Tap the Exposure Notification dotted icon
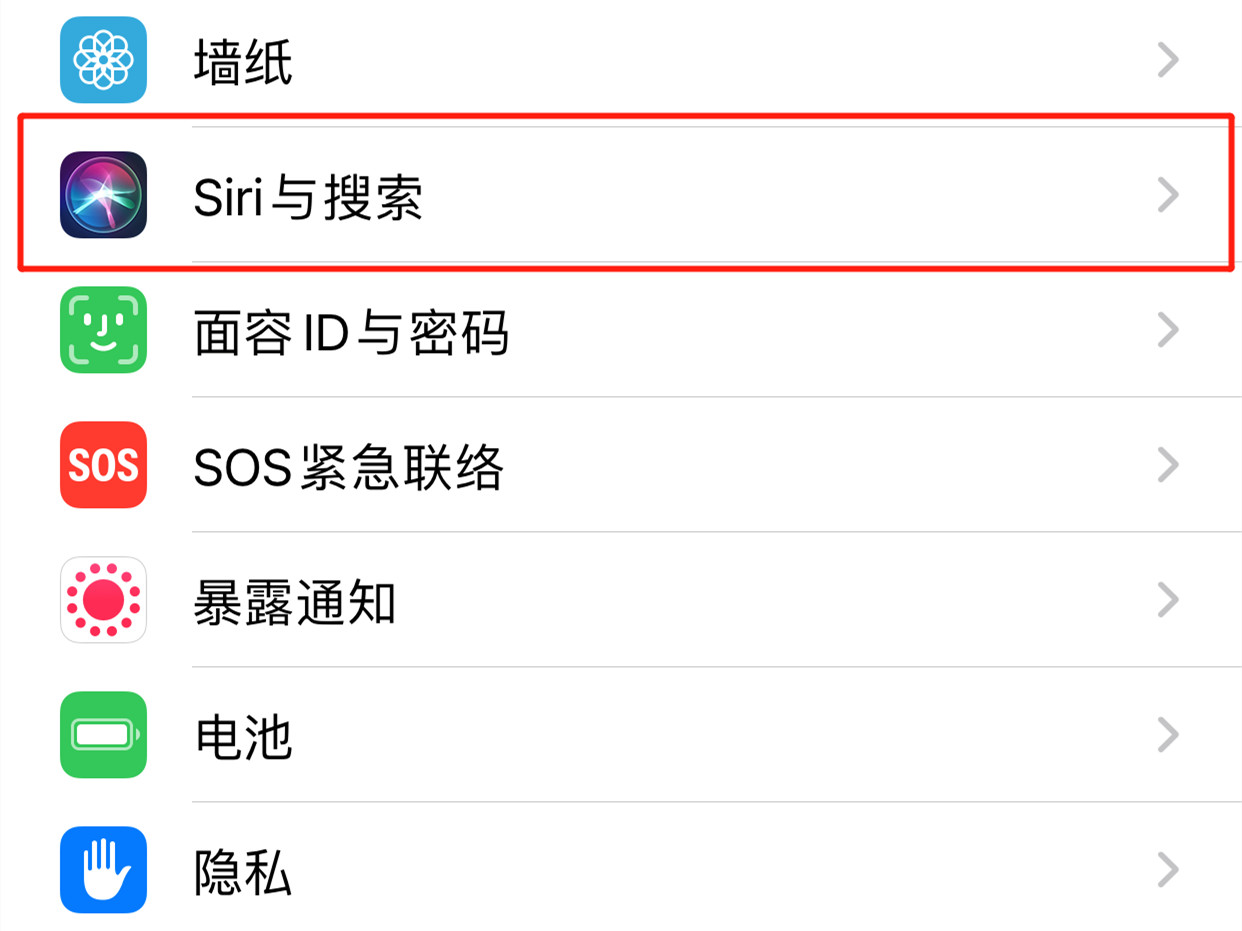 click(103, 600)
